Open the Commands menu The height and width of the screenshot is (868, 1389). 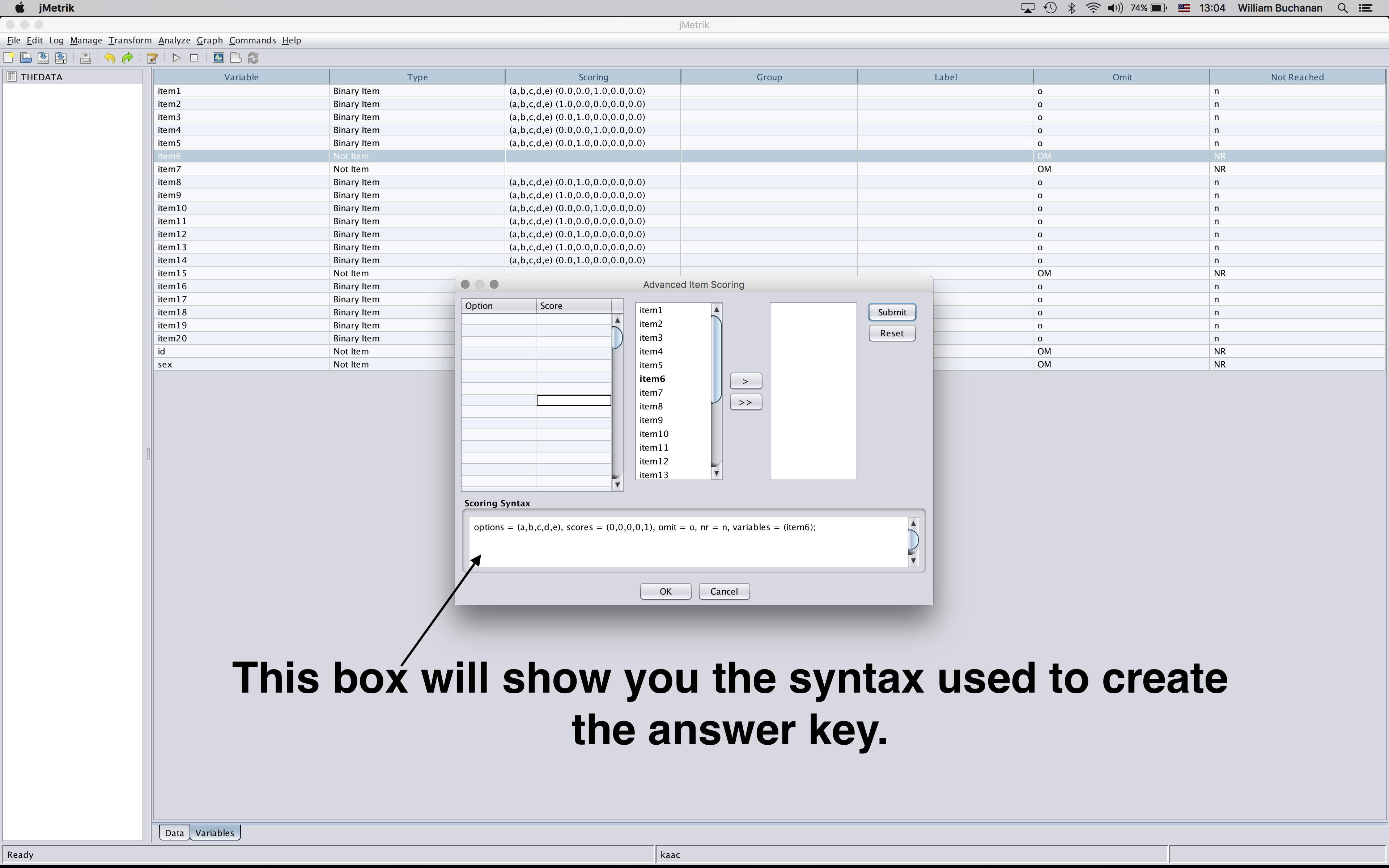252,40
